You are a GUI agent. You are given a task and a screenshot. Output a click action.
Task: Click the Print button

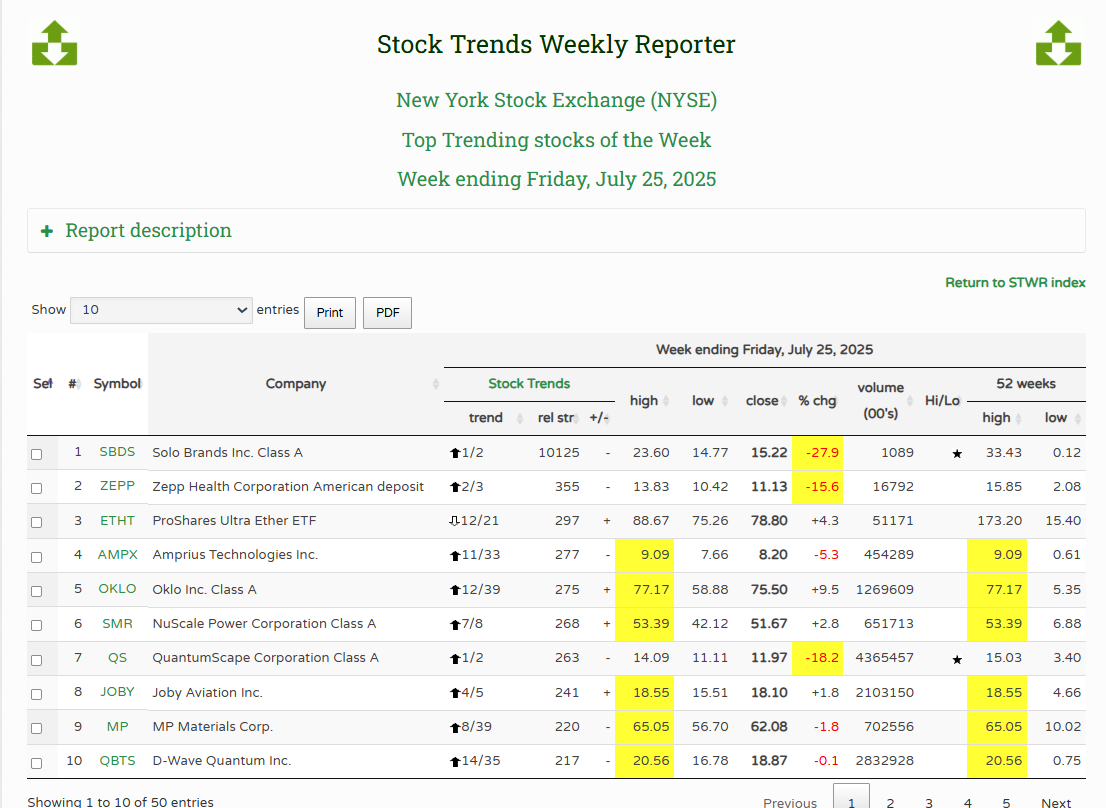click(330, 313)
